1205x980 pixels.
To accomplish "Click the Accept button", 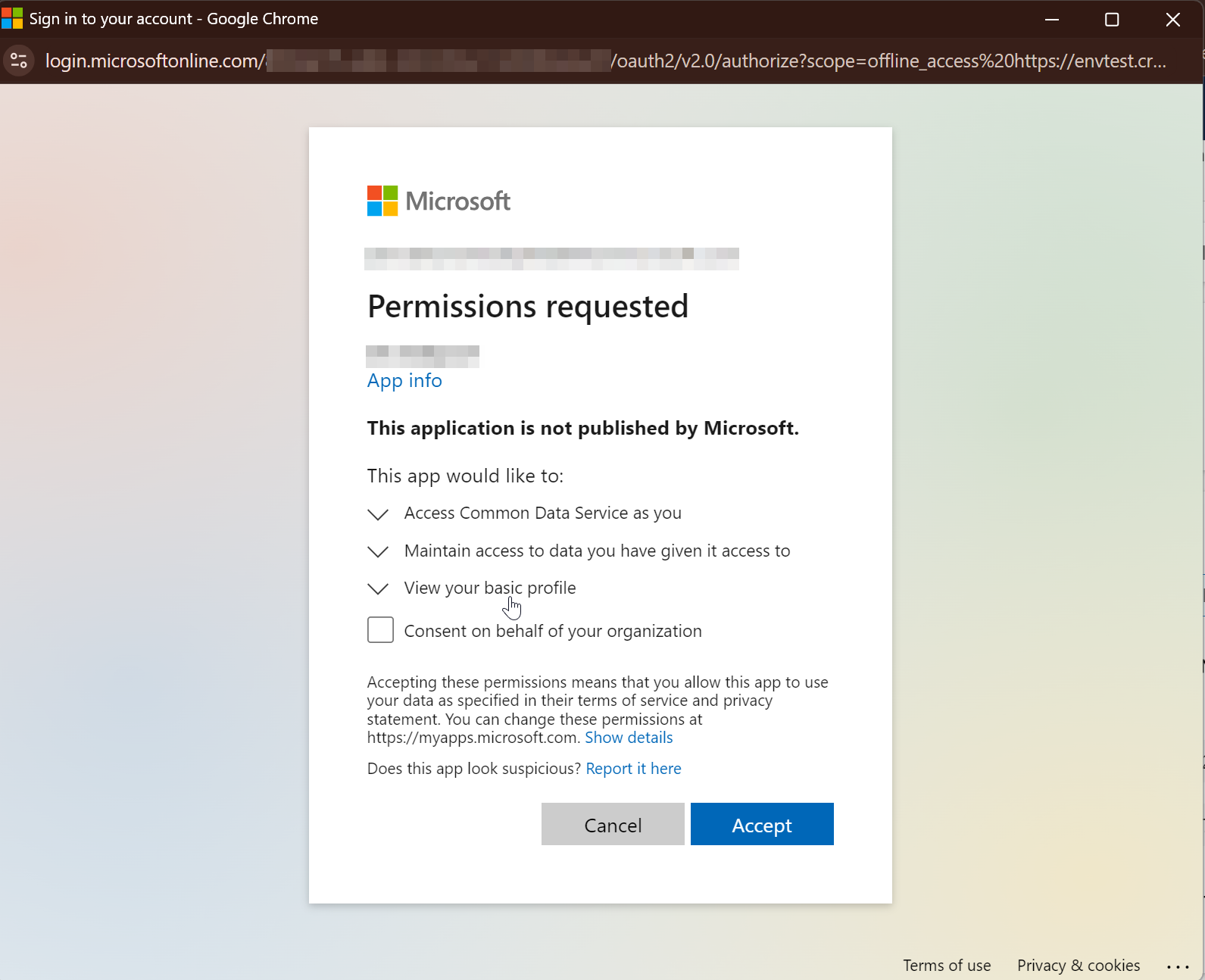I will coord(762,824).
